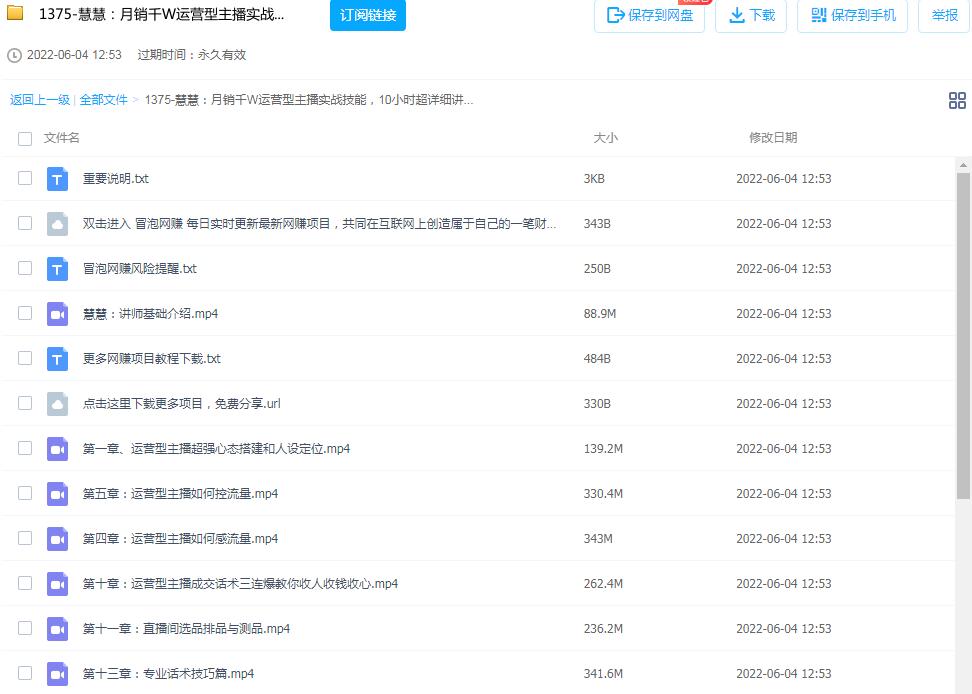This screenshot has height=694, width=972.
Task: Click the video icon for 第十三章：专业话术技巧篇.mp4
Action: click(57, 674)
